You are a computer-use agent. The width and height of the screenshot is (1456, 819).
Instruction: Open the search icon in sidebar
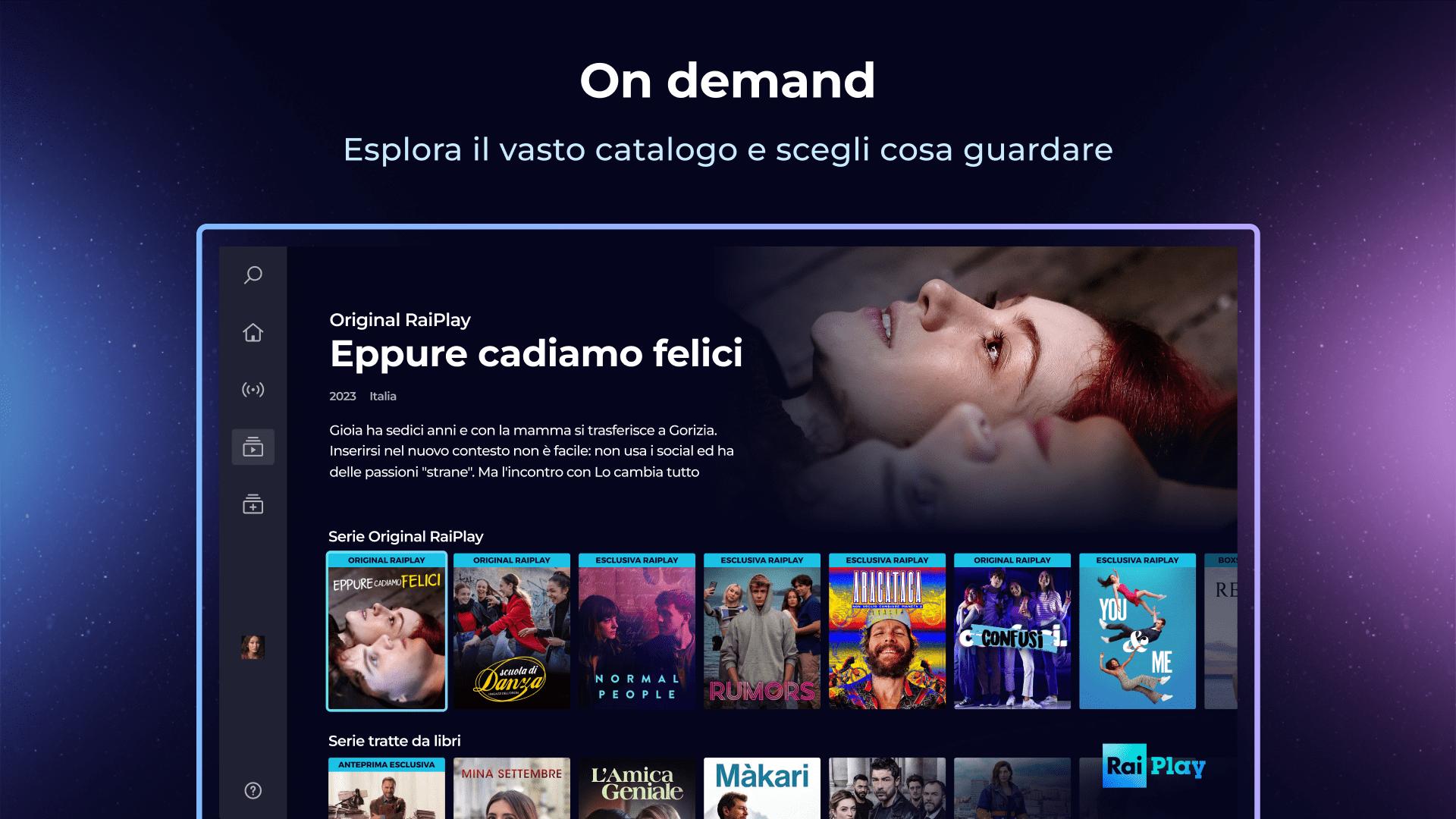point(253,275)
